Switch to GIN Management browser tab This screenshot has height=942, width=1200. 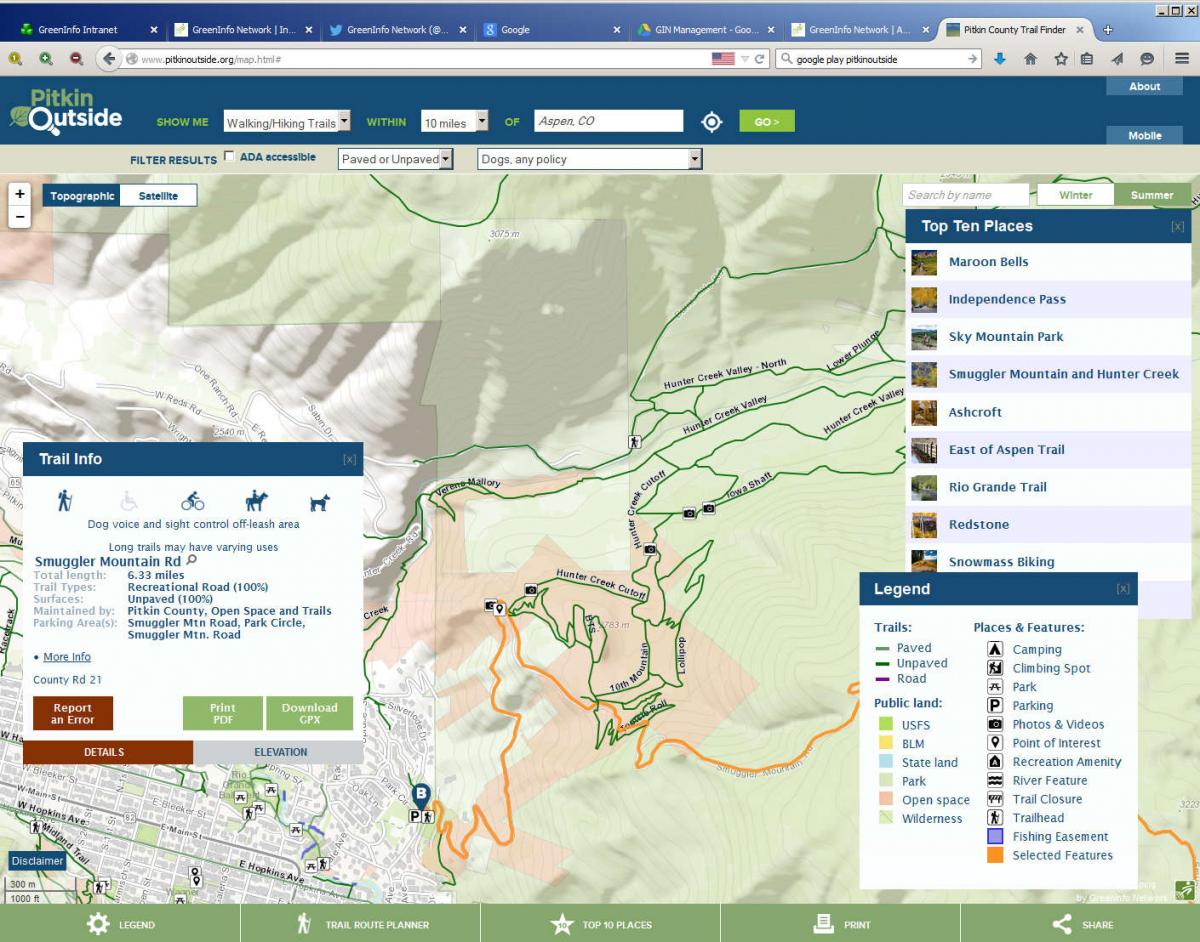707,30
